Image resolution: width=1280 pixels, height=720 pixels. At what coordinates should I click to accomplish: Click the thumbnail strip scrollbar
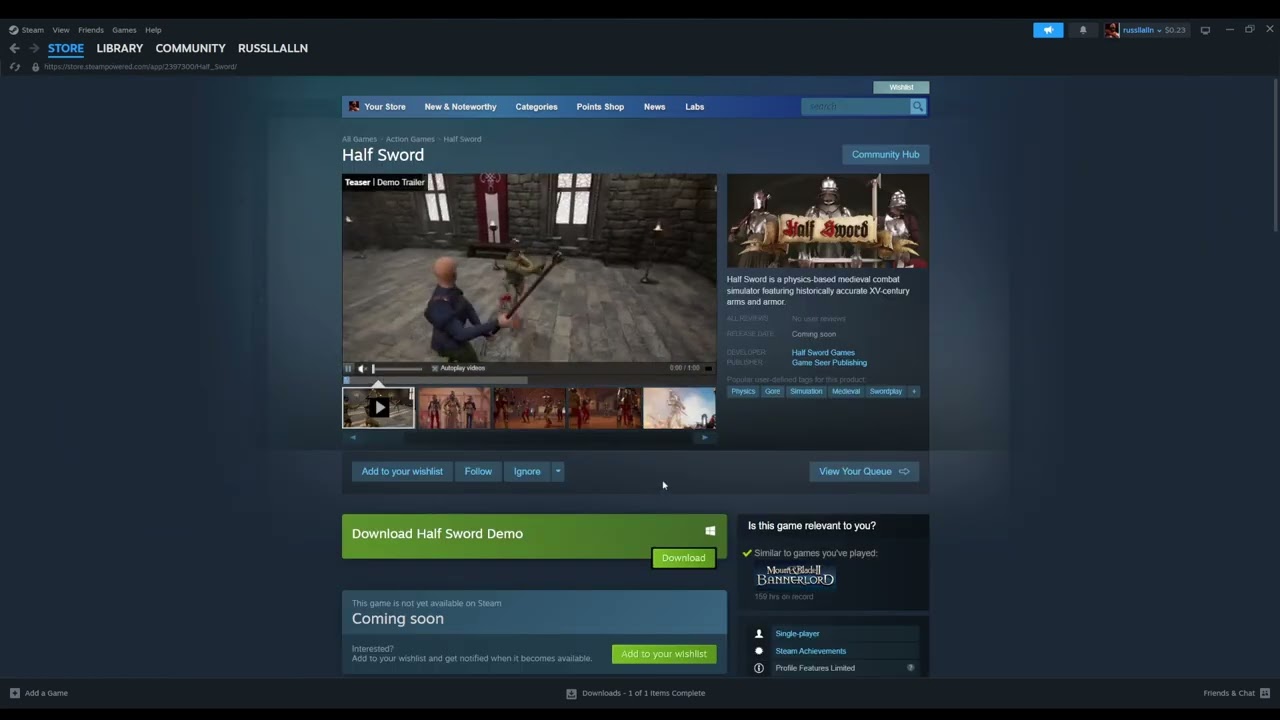529,437
